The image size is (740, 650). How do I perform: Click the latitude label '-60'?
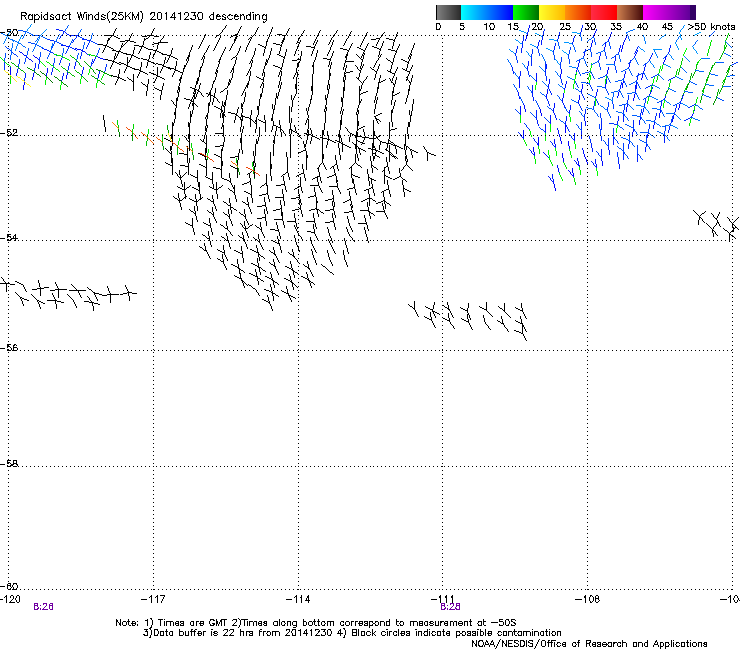9,586
